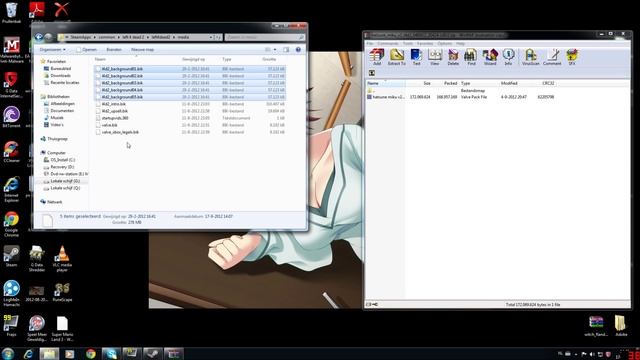640x360 pixels.
Task: Select Lokale schijf (G:) in sidebar
Action: point(65,181)
